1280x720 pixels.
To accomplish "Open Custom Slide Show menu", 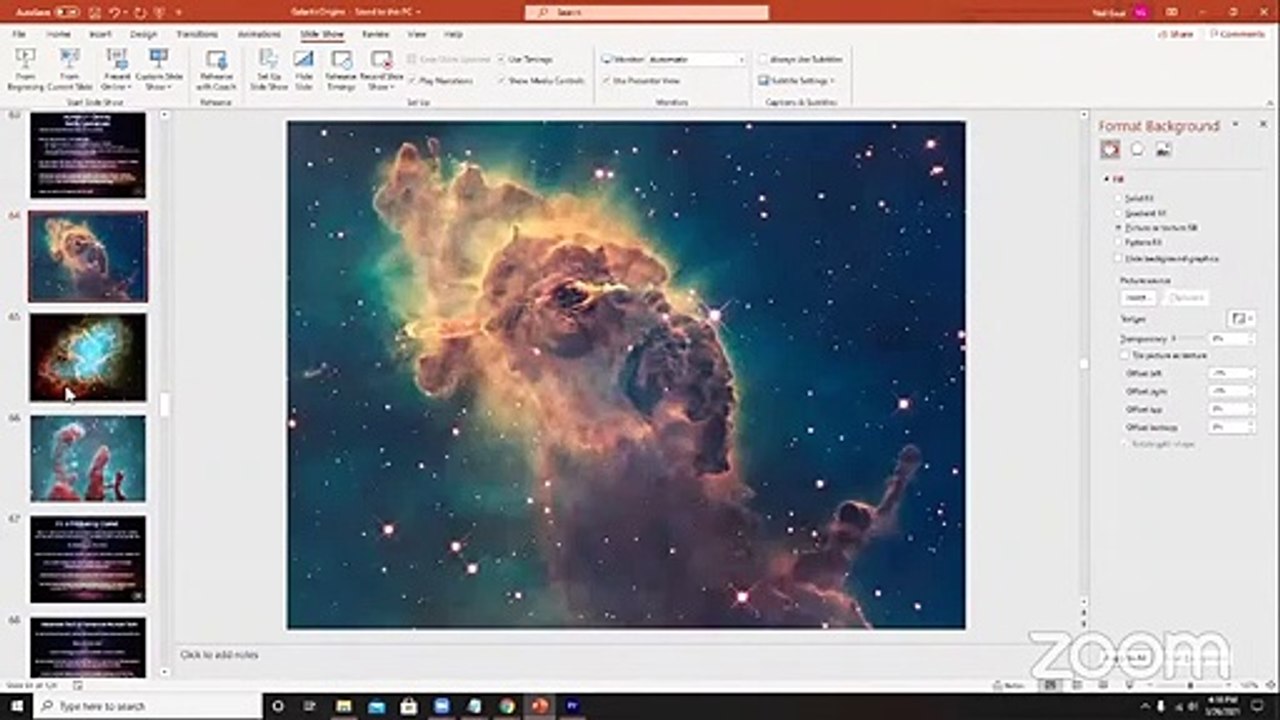I will [158, 69].
